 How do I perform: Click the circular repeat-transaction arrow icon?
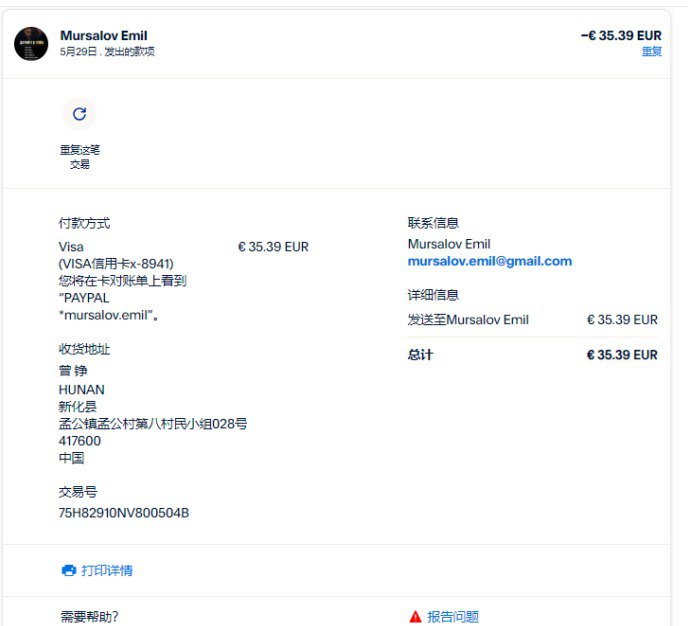(79, 114)
